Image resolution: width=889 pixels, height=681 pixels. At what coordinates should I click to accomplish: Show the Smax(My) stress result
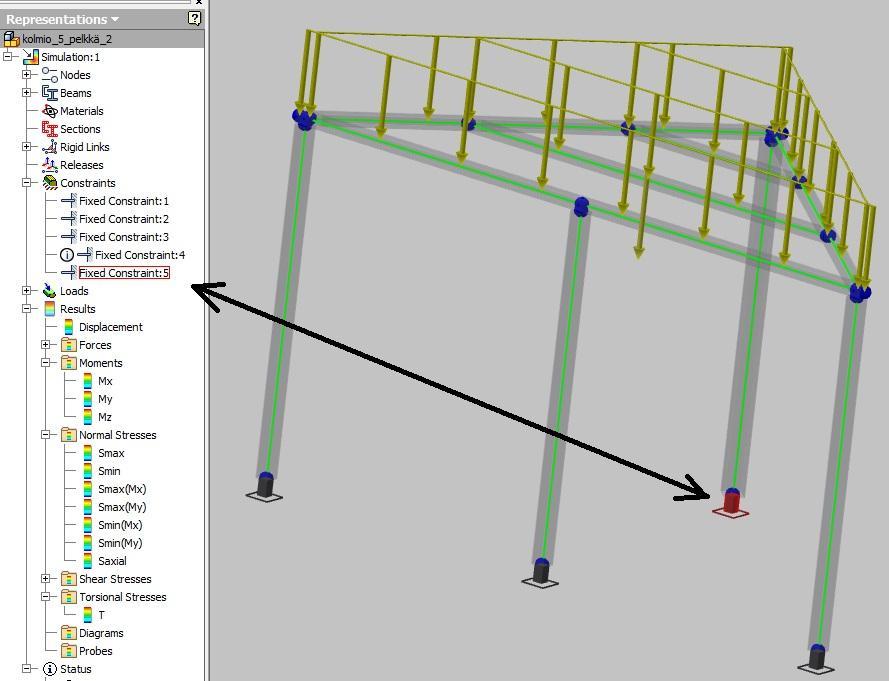click(122, 507)
